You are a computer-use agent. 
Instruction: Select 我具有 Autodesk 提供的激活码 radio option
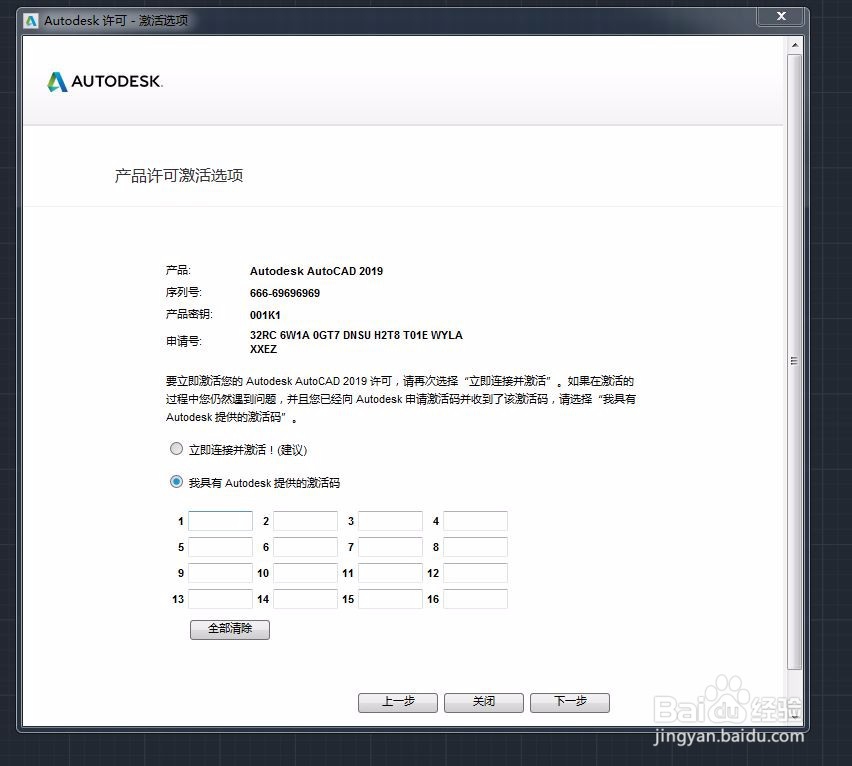tap(176, 482)
